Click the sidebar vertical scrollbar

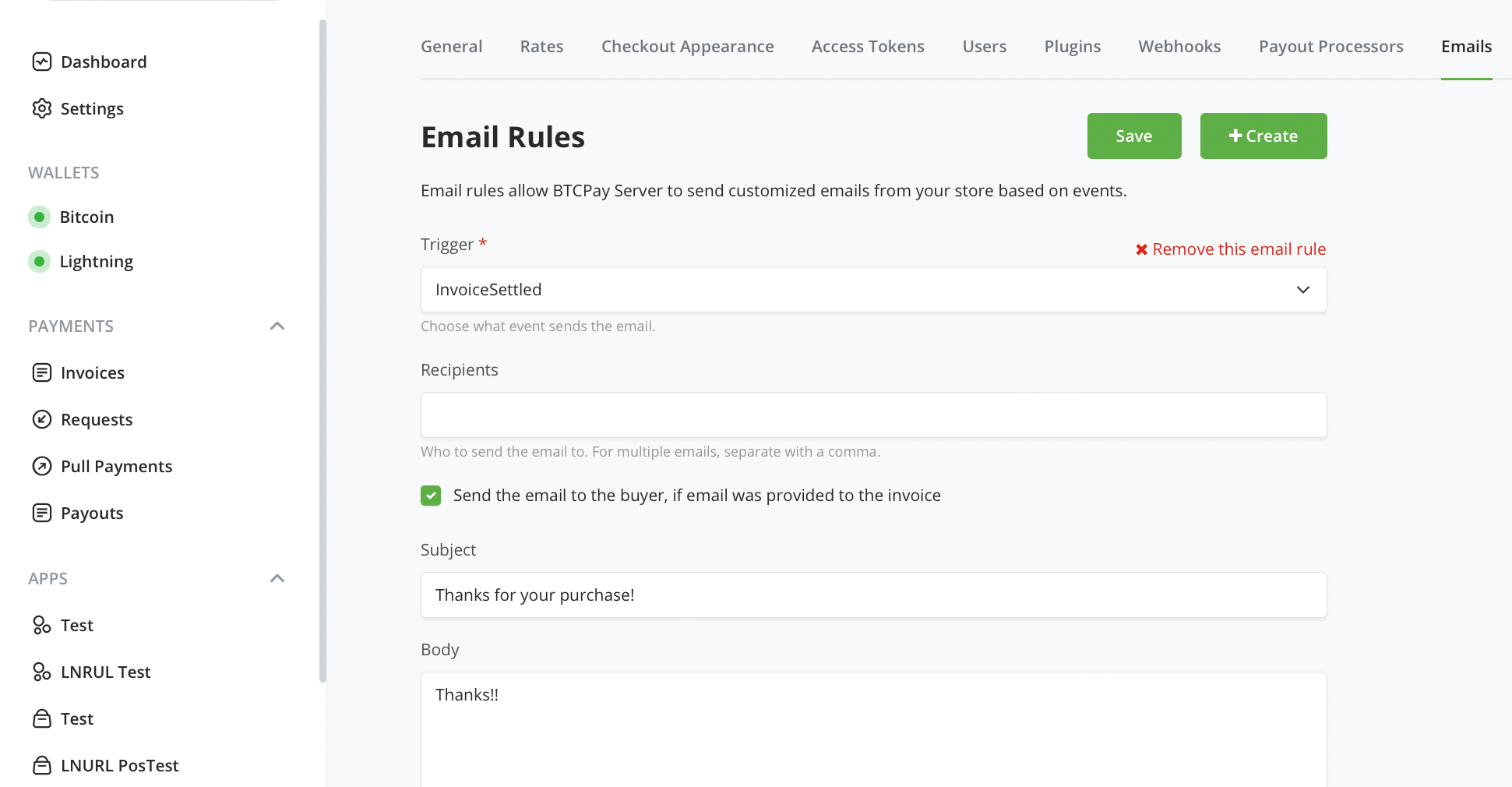[x=322, y=351]
